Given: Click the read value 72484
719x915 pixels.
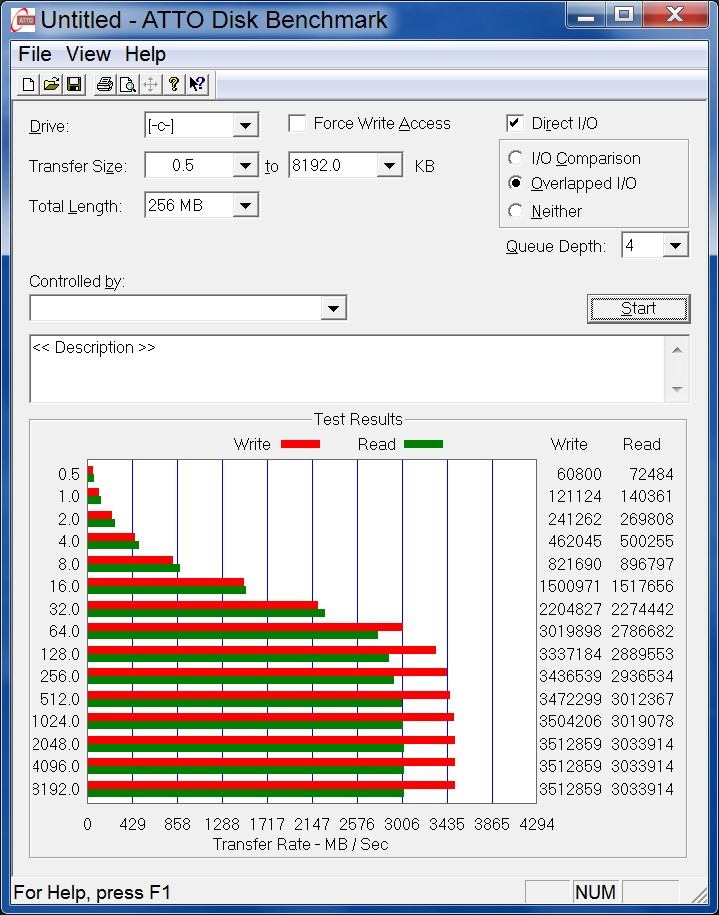Looking at the screenshot, I should 651,474.
